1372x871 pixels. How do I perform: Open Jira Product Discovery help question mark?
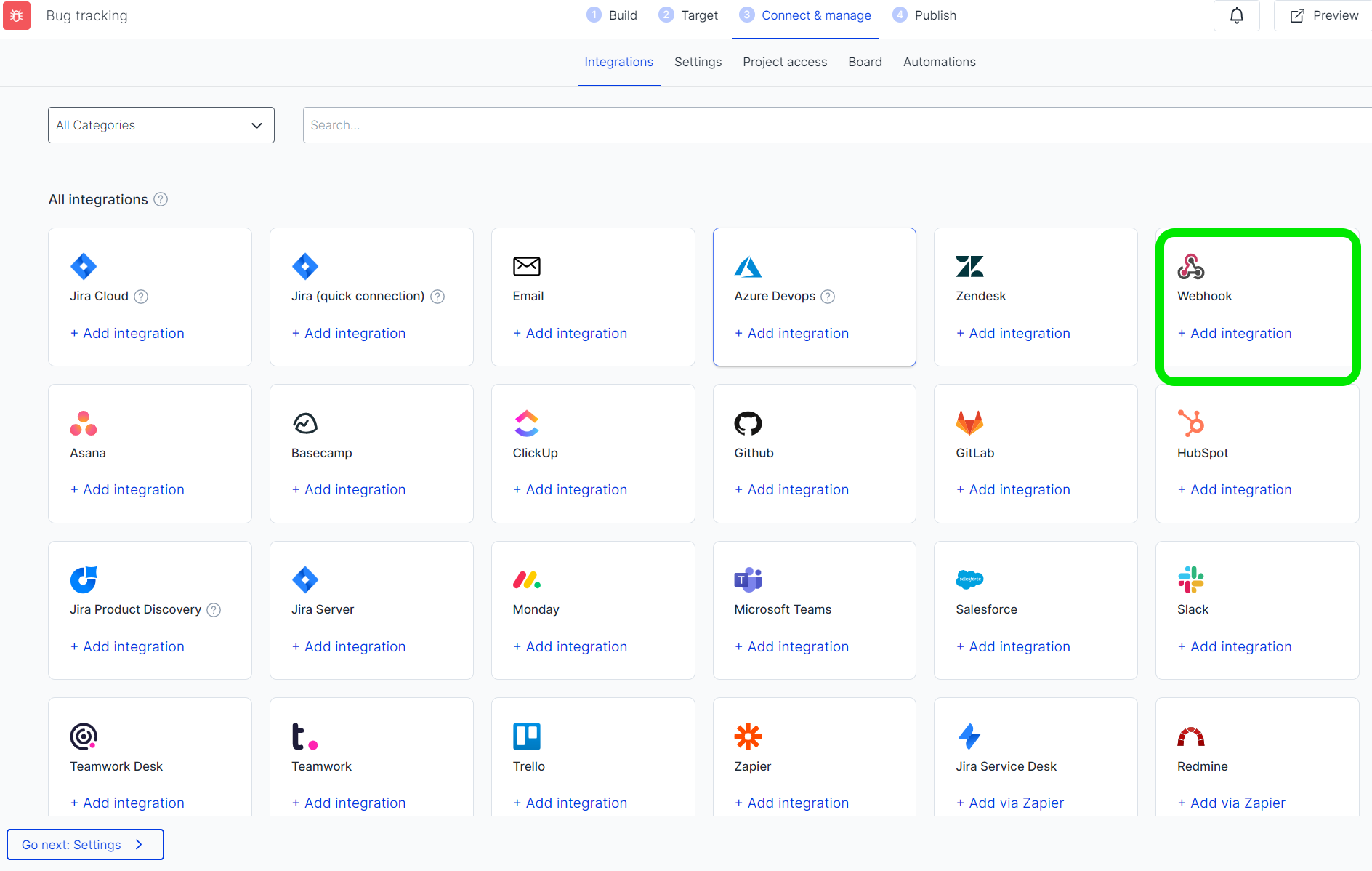point(214,610)
